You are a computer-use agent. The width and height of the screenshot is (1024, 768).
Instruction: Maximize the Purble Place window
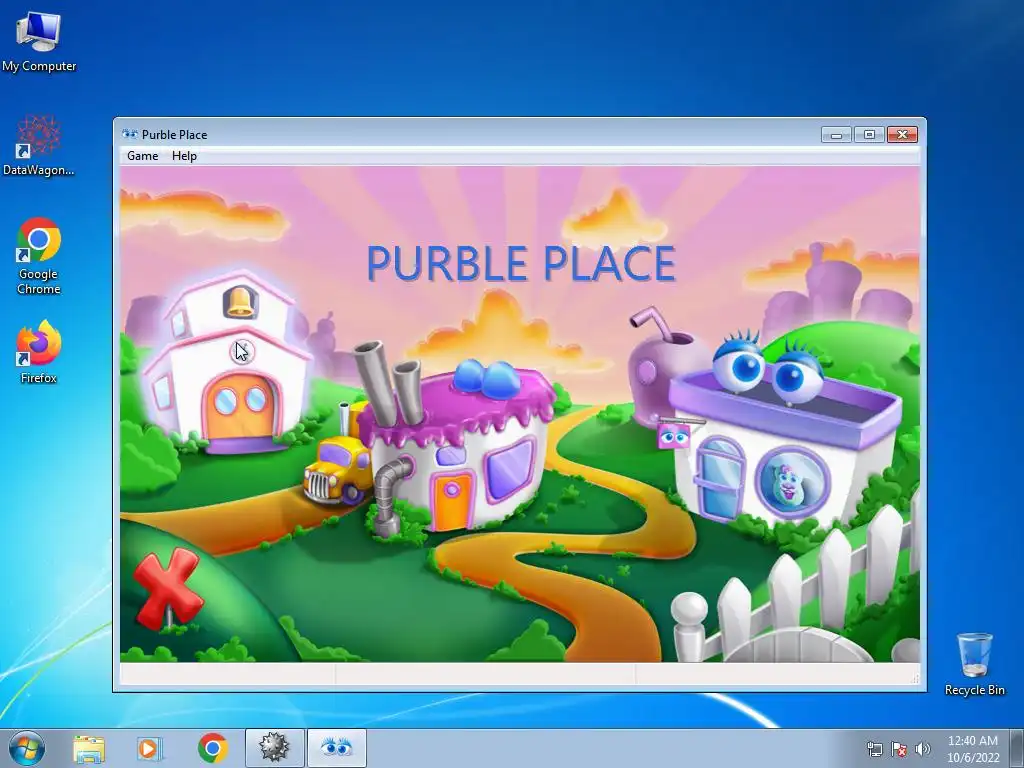click(x=869, y=135)
